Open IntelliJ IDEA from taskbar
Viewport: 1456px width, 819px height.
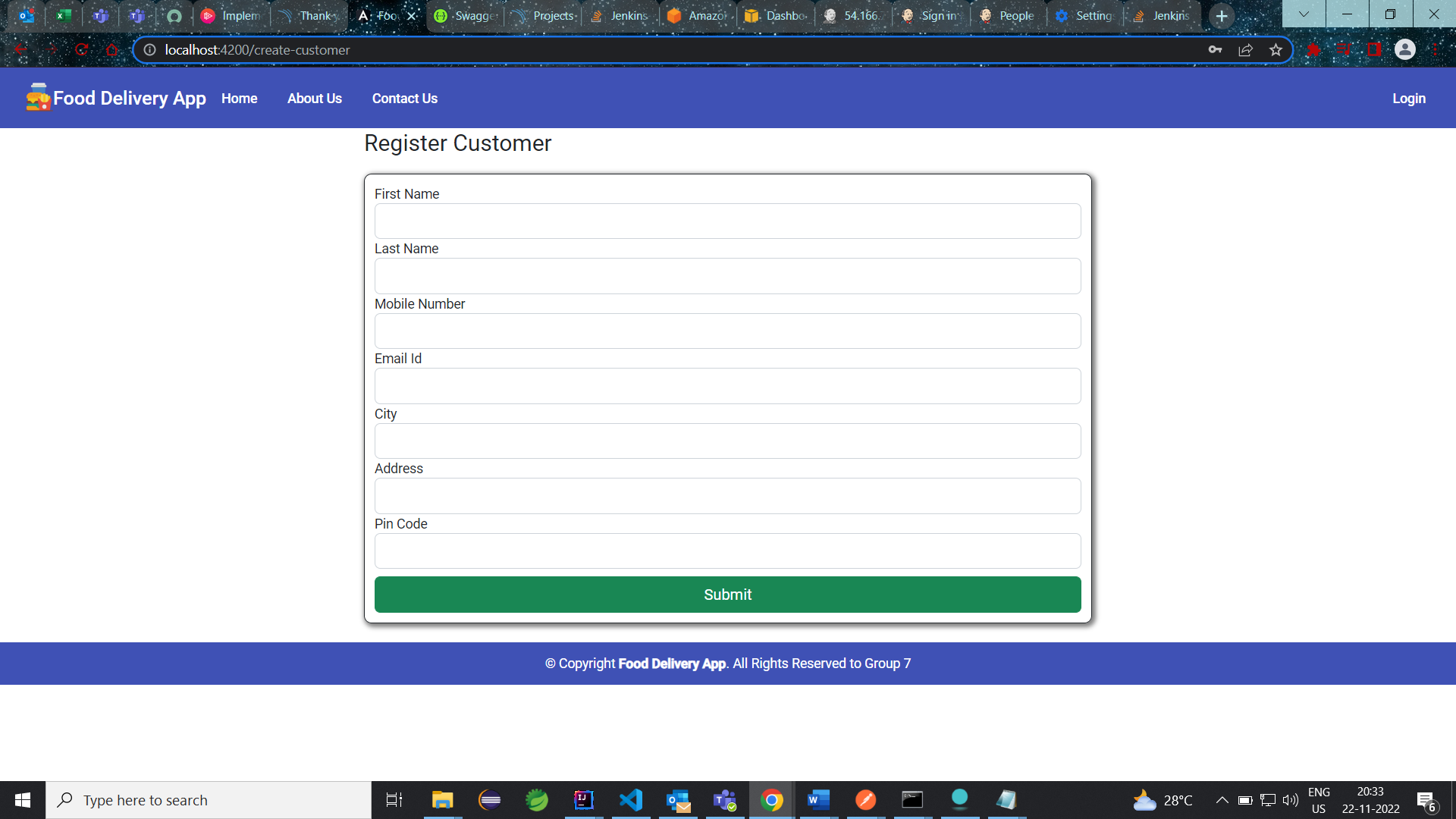click(x=584, y=800)
